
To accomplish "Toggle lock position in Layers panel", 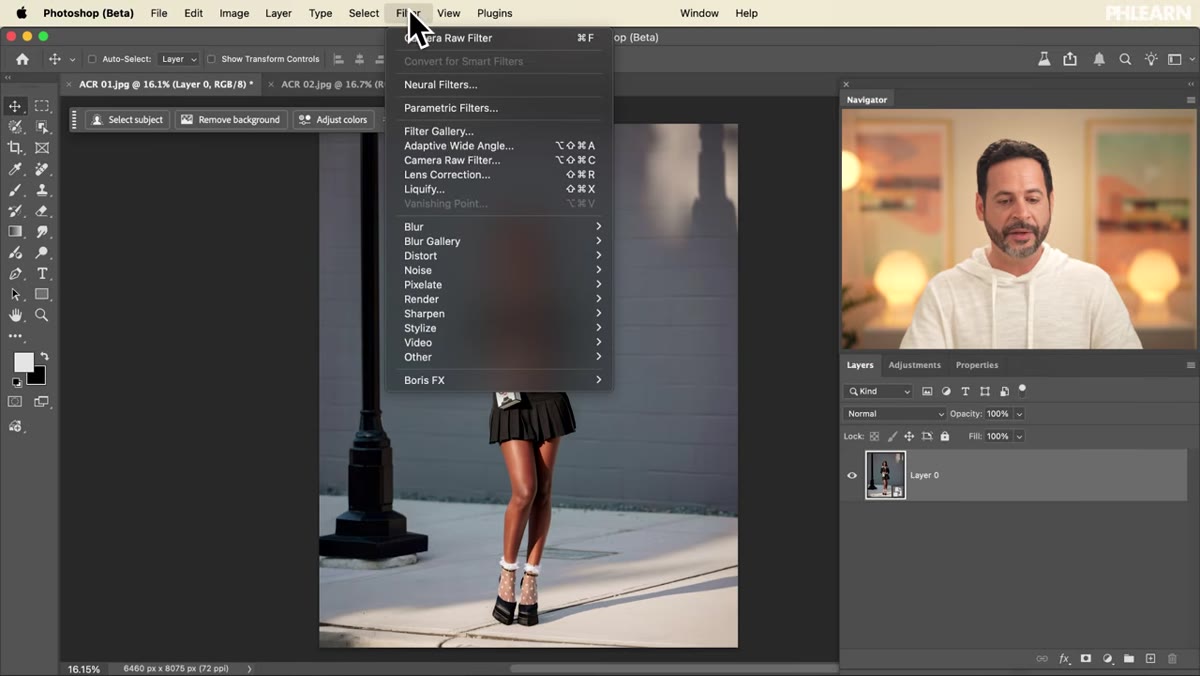I will [909, 436].
